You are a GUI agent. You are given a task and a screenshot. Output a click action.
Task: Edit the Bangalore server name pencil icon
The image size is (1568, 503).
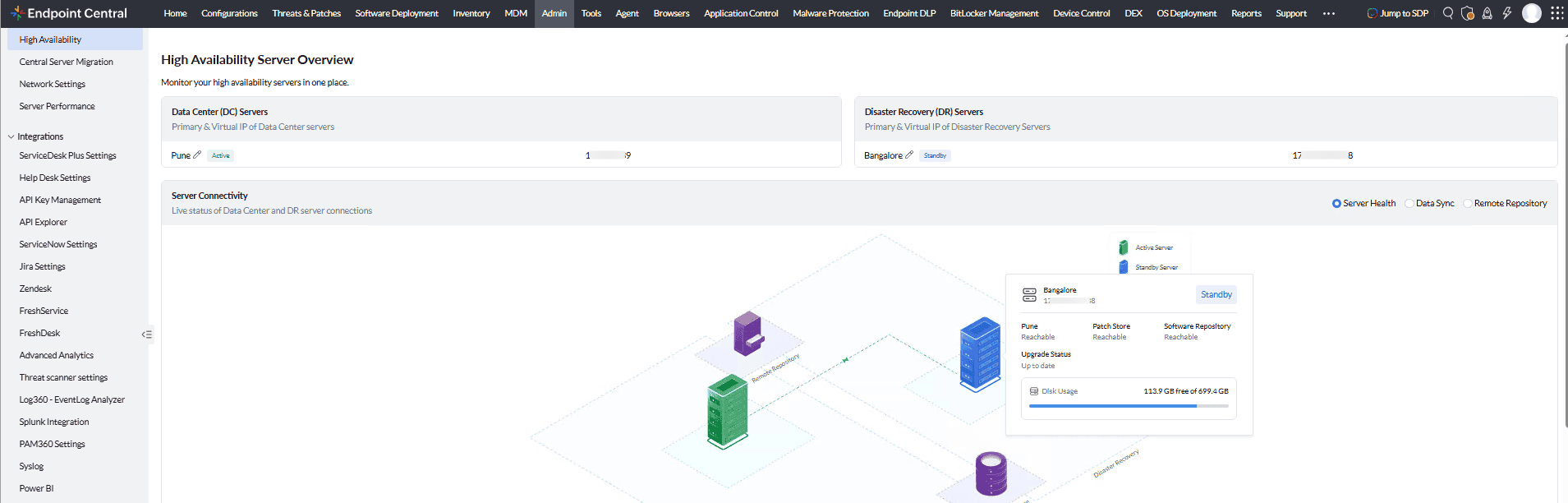point(909,155)
